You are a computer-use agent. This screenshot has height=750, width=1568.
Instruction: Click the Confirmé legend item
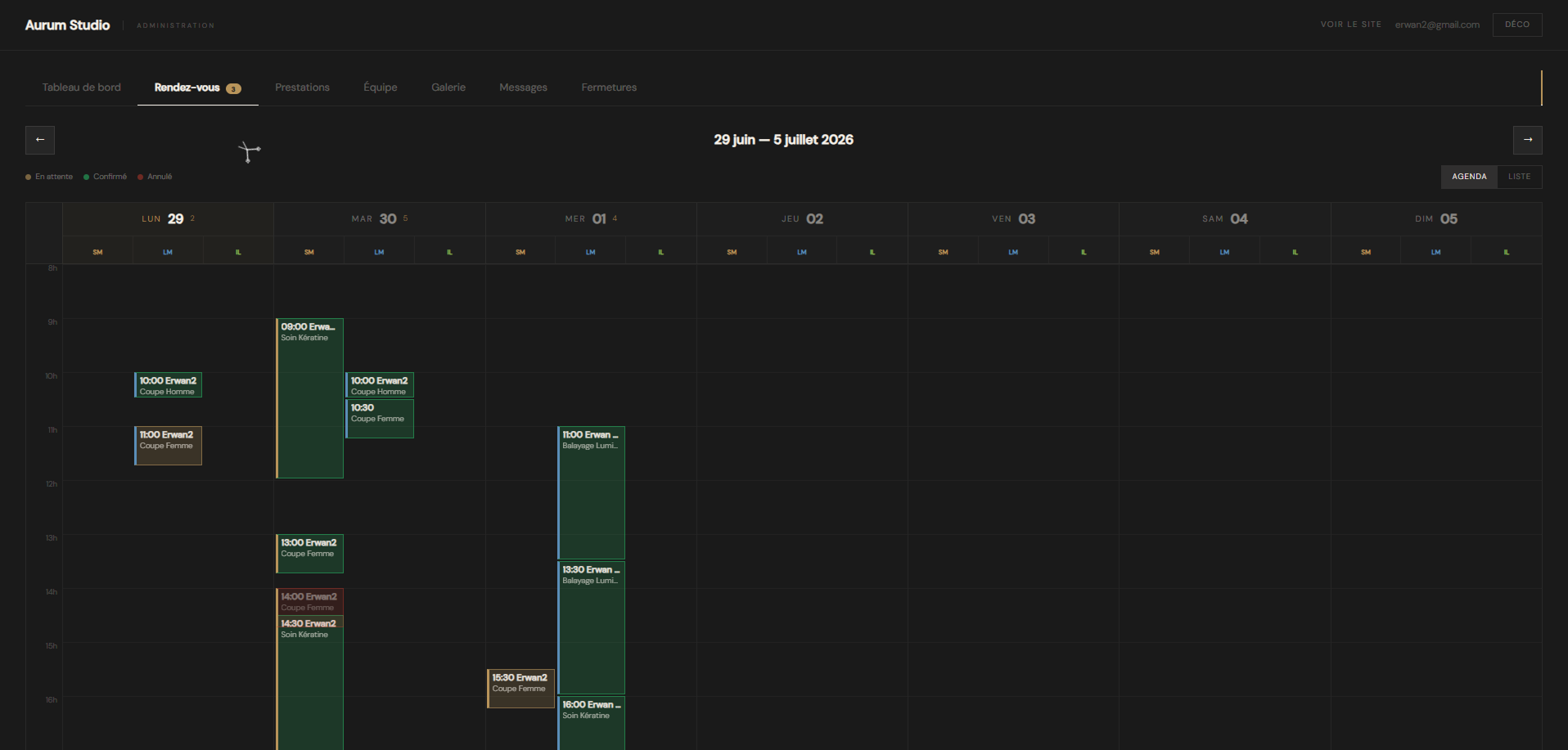[x=105, y=177]
